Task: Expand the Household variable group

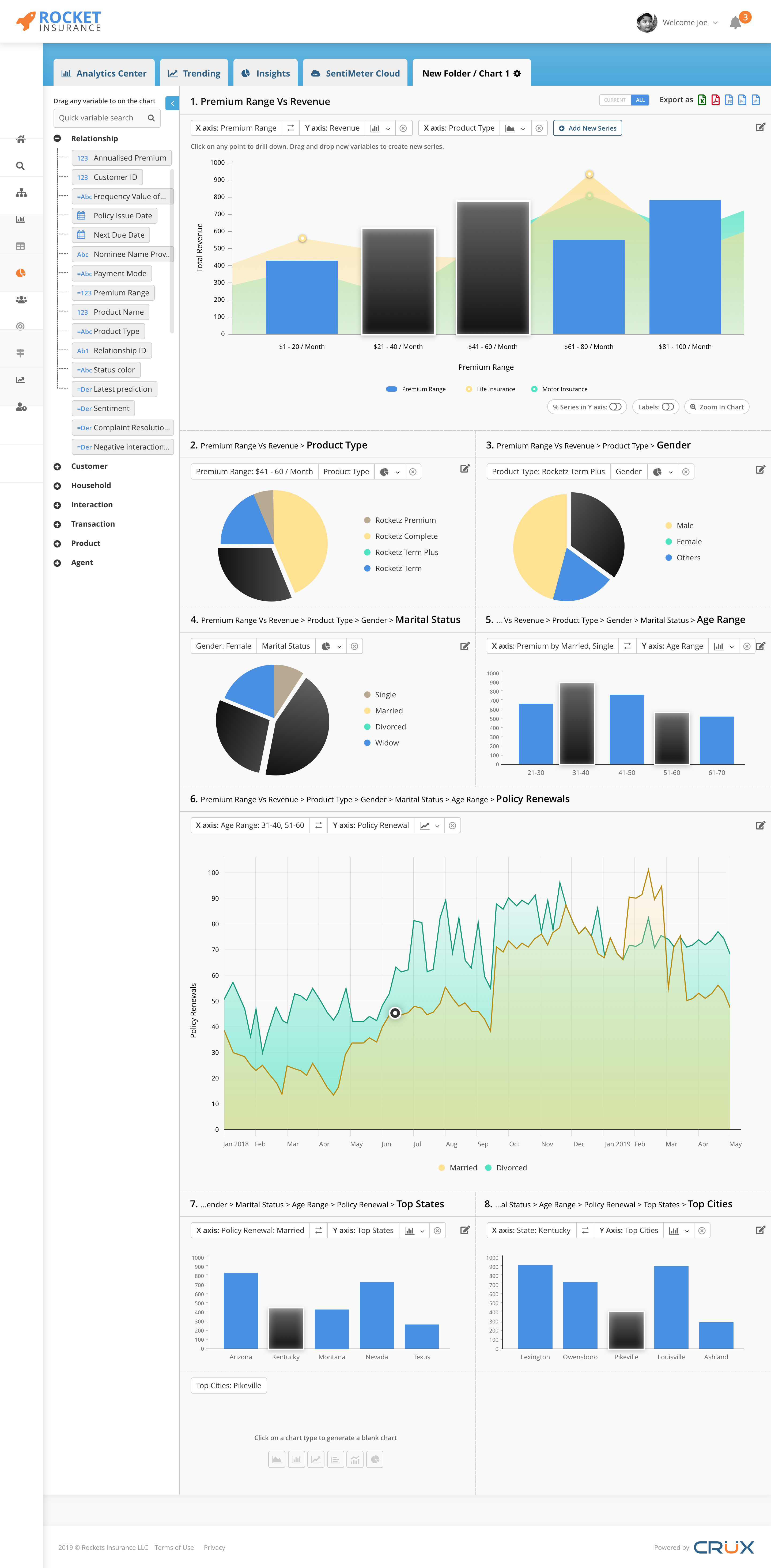Action: [x=57, y=486]
